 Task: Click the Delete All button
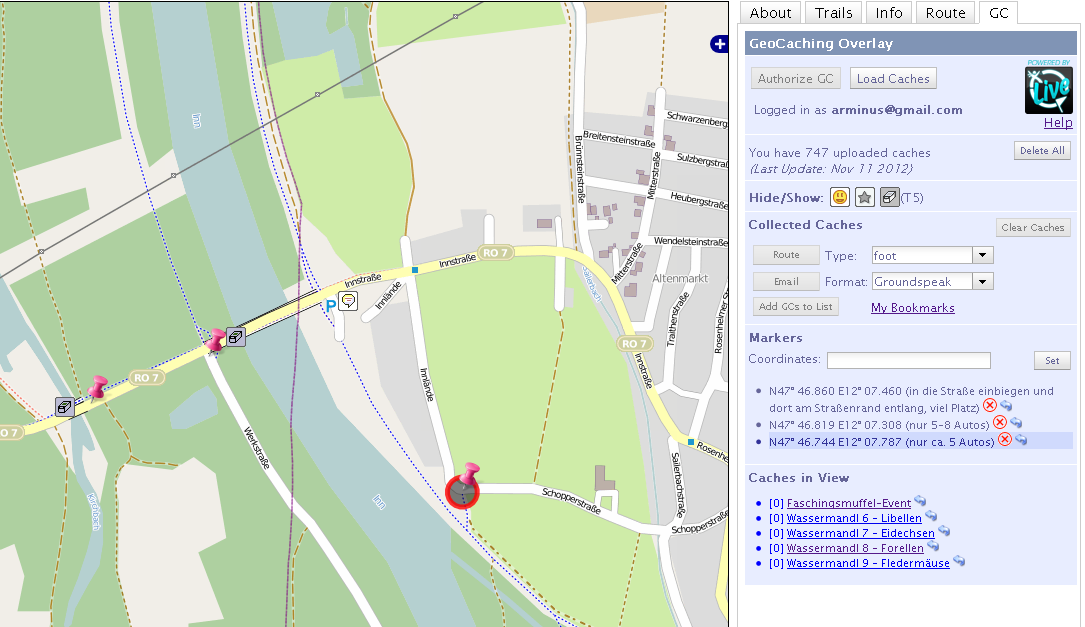(1042, 151)
